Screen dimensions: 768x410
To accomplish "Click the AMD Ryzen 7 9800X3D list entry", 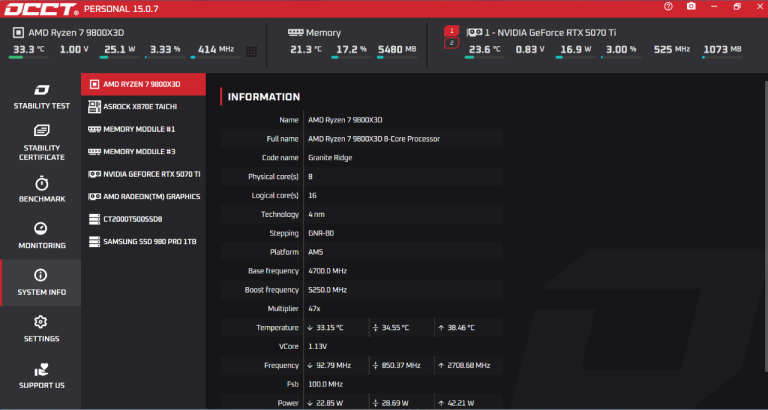I will click(143, 85).
